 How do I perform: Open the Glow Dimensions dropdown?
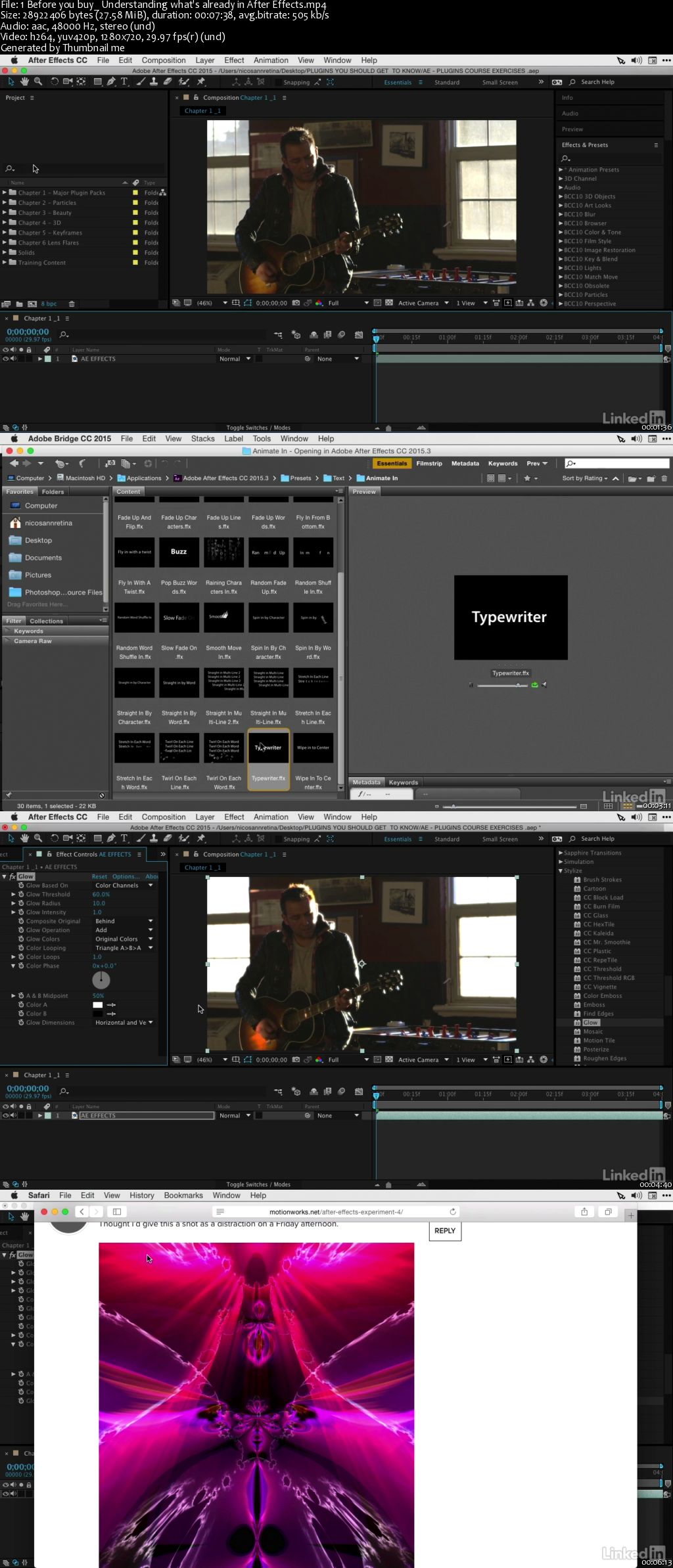pyautogui.click(x=124, y=1023)
